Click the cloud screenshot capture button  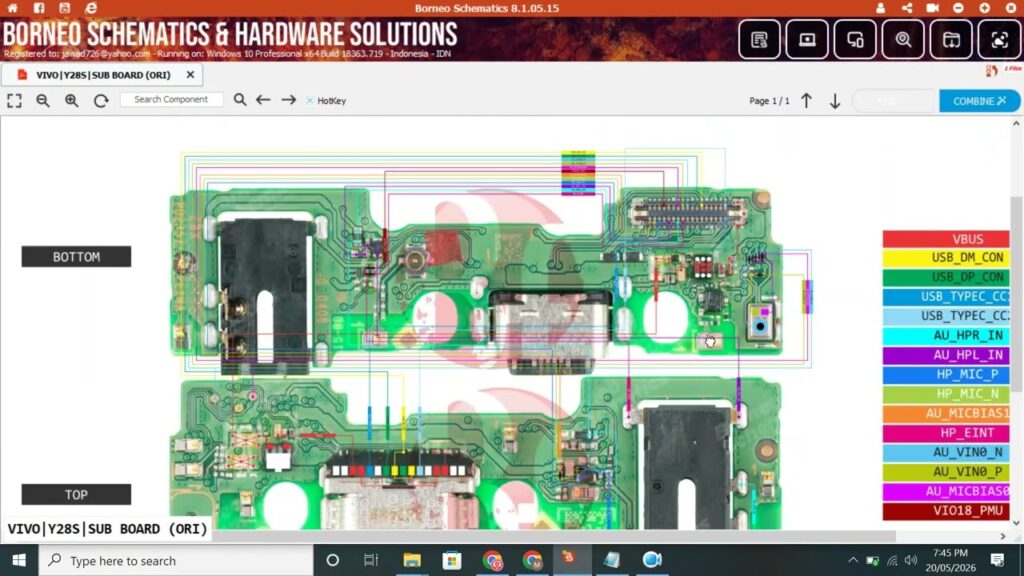(x=999, y=39)
